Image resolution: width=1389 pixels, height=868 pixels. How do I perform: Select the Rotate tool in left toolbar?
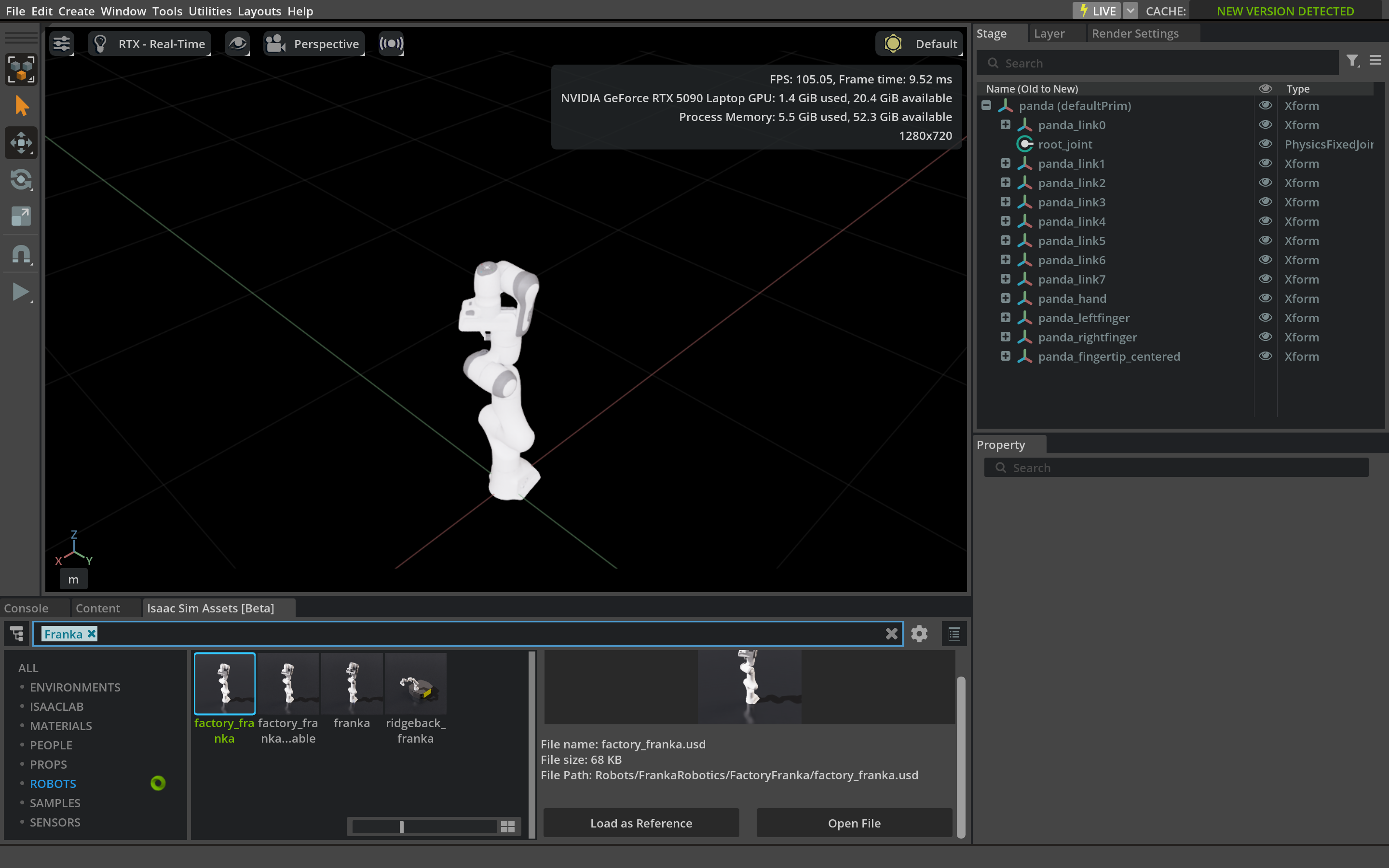pos(21,180)
